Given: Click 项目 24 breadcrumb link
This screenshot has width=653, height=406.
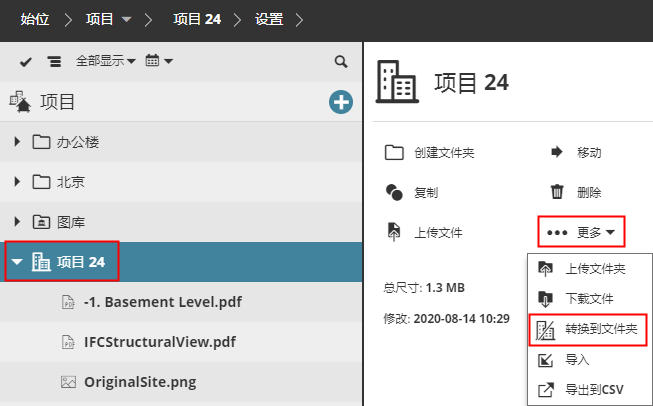Looking at the screenshot, I should click(x=197, y=19).
